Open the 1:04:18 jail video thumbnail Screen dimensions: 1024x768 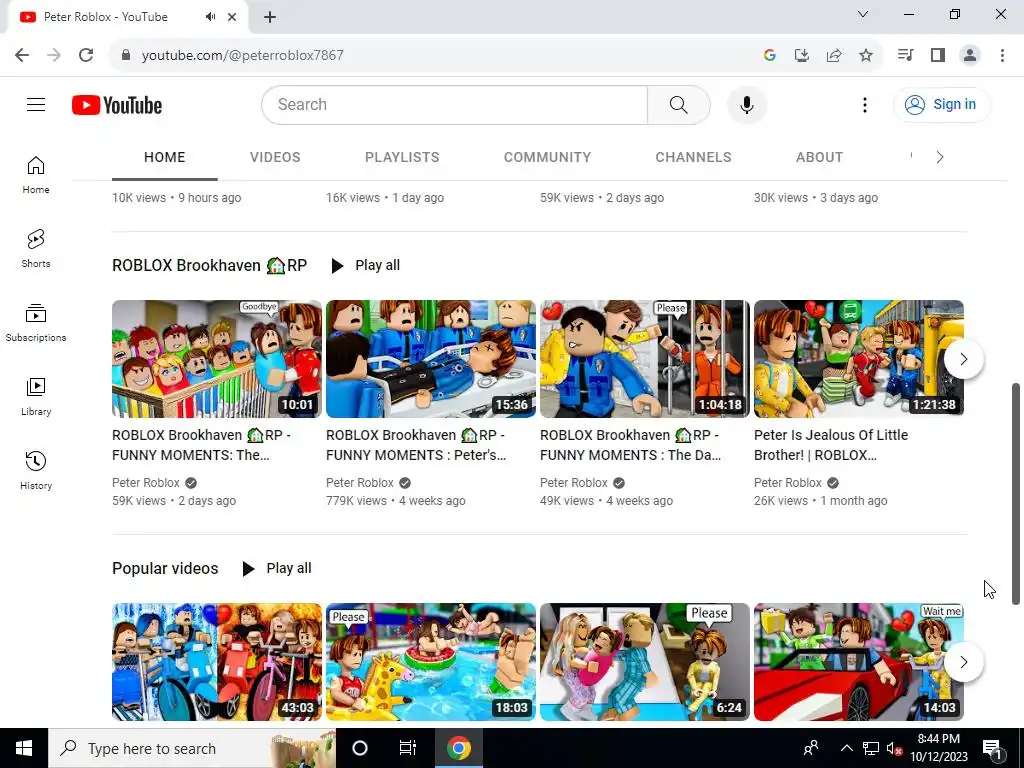pos(645,359)
